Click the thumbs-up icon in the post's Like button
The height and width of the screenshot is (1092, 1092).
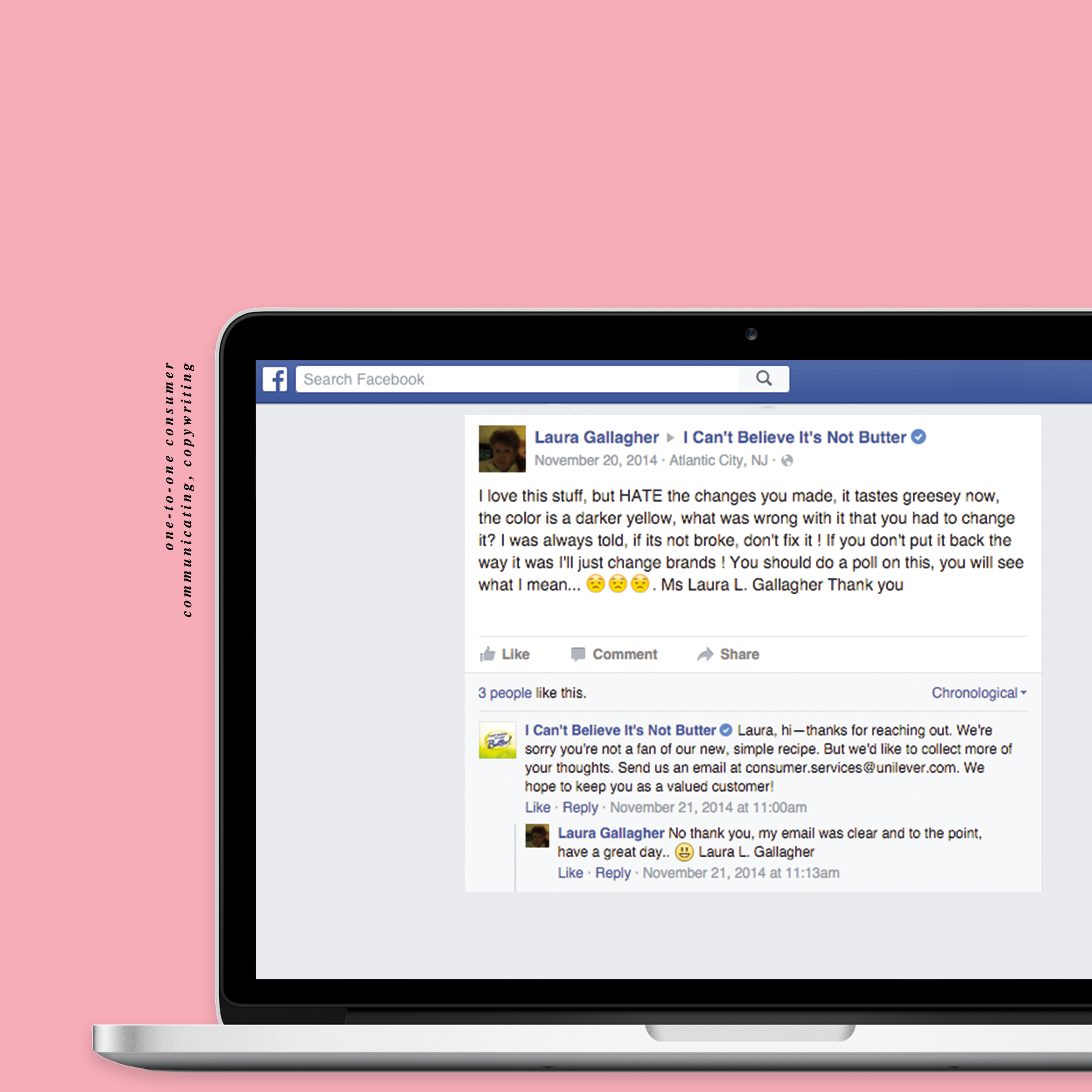tap(487, 654)
